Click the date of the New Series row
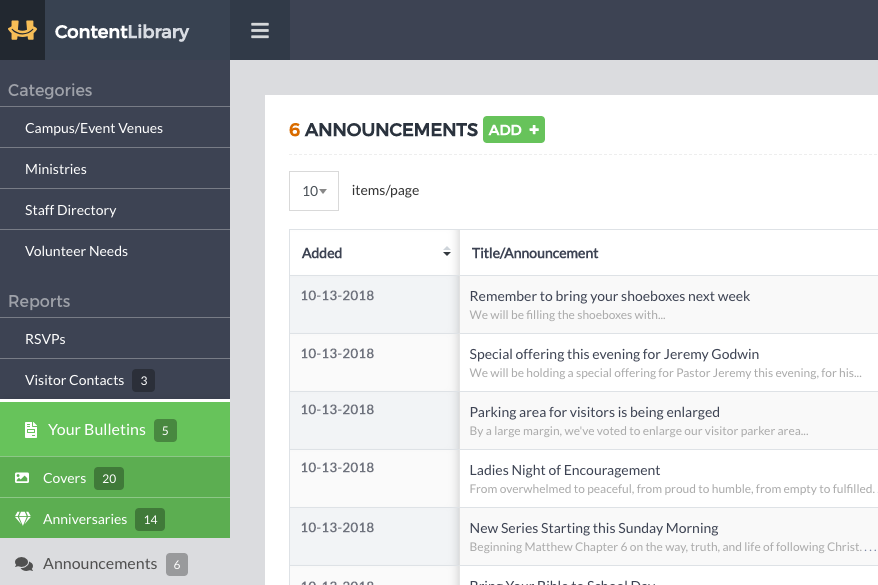 pos(337,527)
